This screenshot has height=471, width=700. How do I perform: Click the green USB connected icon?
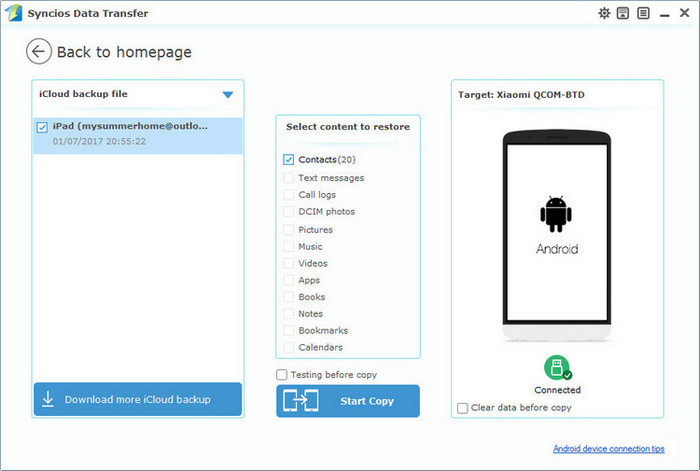[x=557, y=367]
